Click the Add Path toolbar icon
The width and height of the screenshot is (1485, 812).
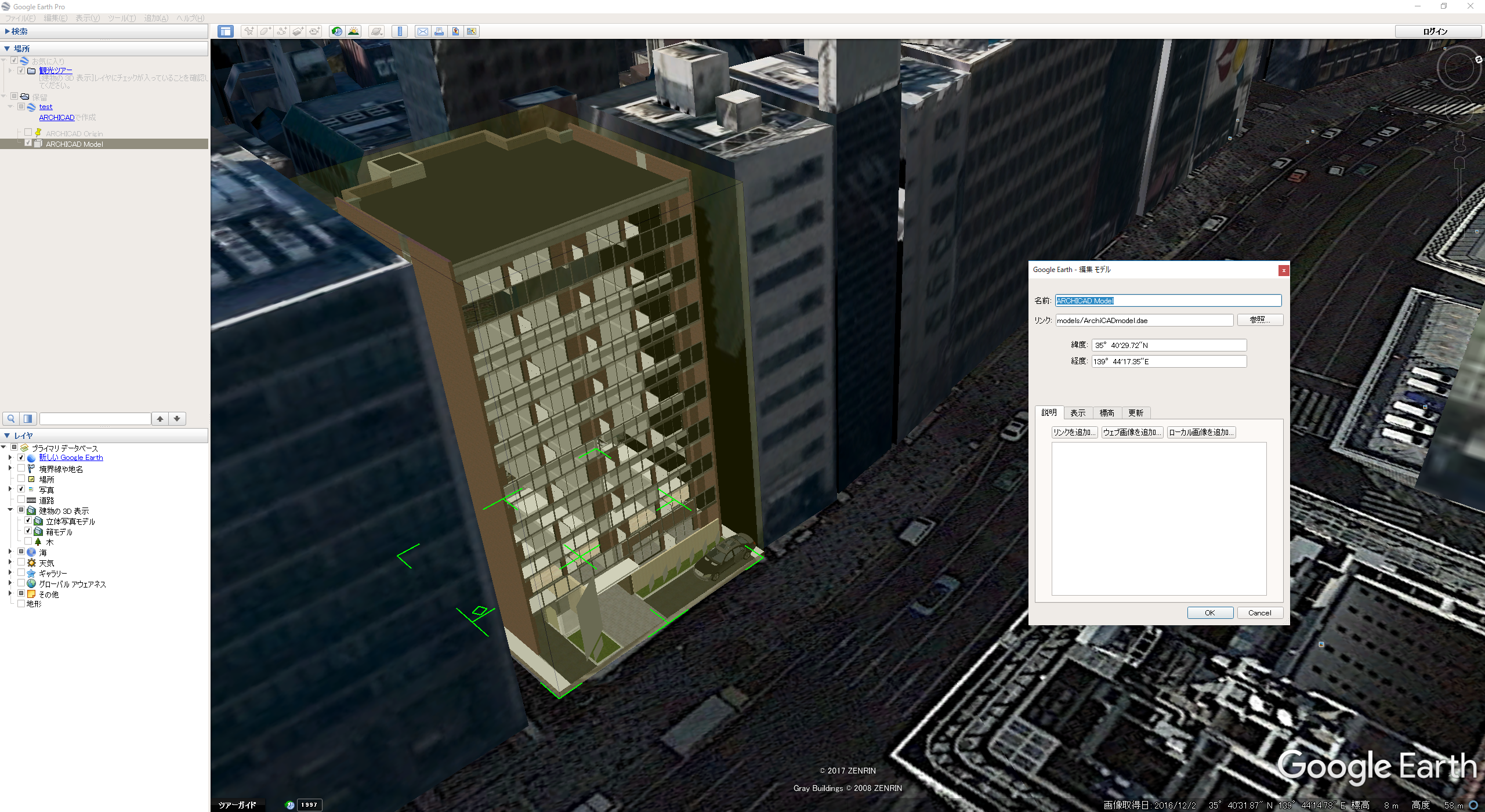point(281,31)
